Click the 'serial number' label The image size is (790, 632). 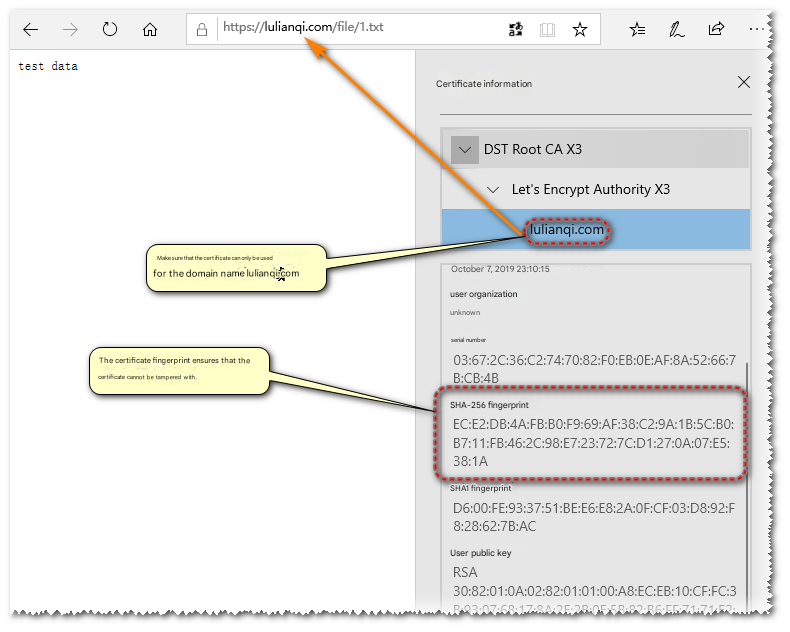coord(468,340)
